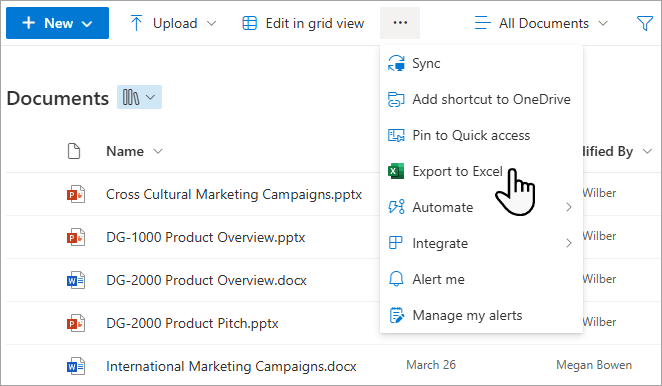Click the Documents library title

tap(58, 98)
